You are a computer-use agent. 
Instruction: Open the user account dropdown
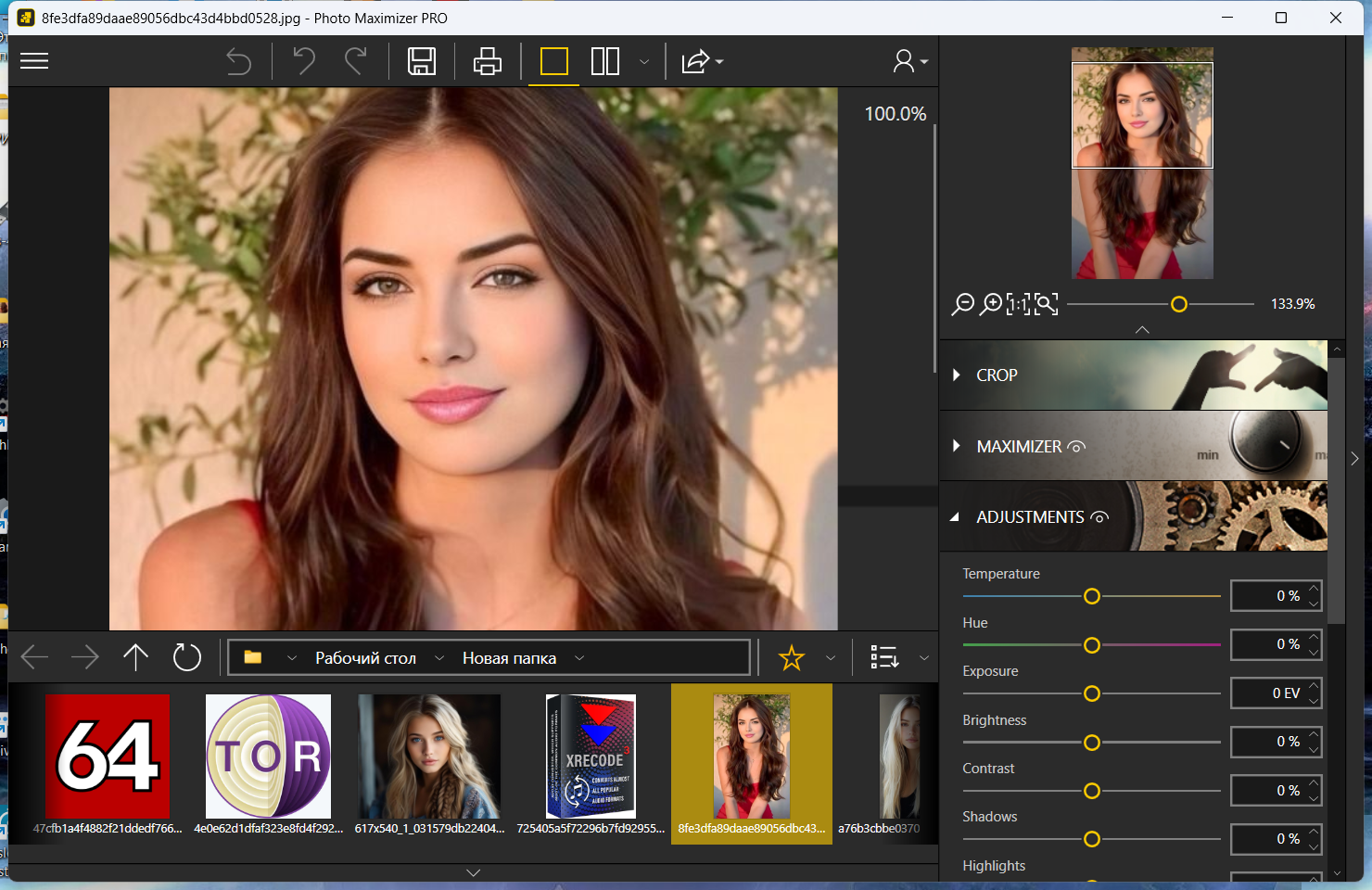coord(909,61)
